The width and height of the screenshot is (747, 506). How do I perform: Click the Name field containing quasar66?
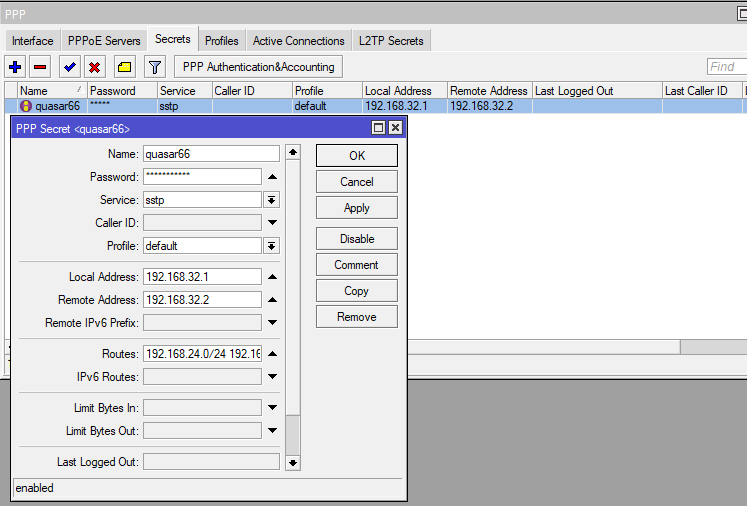pos(212,154)
